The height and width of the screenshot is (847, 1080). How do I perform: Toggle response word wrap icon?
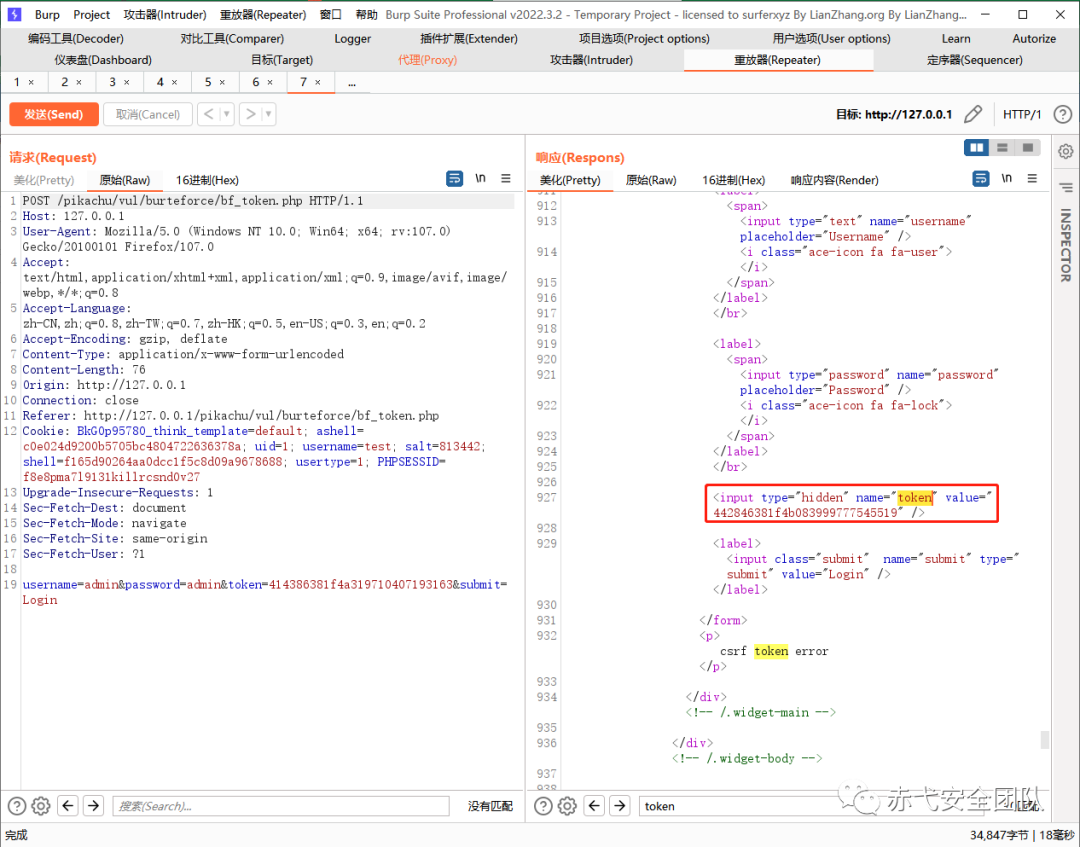tap(981, 179)
